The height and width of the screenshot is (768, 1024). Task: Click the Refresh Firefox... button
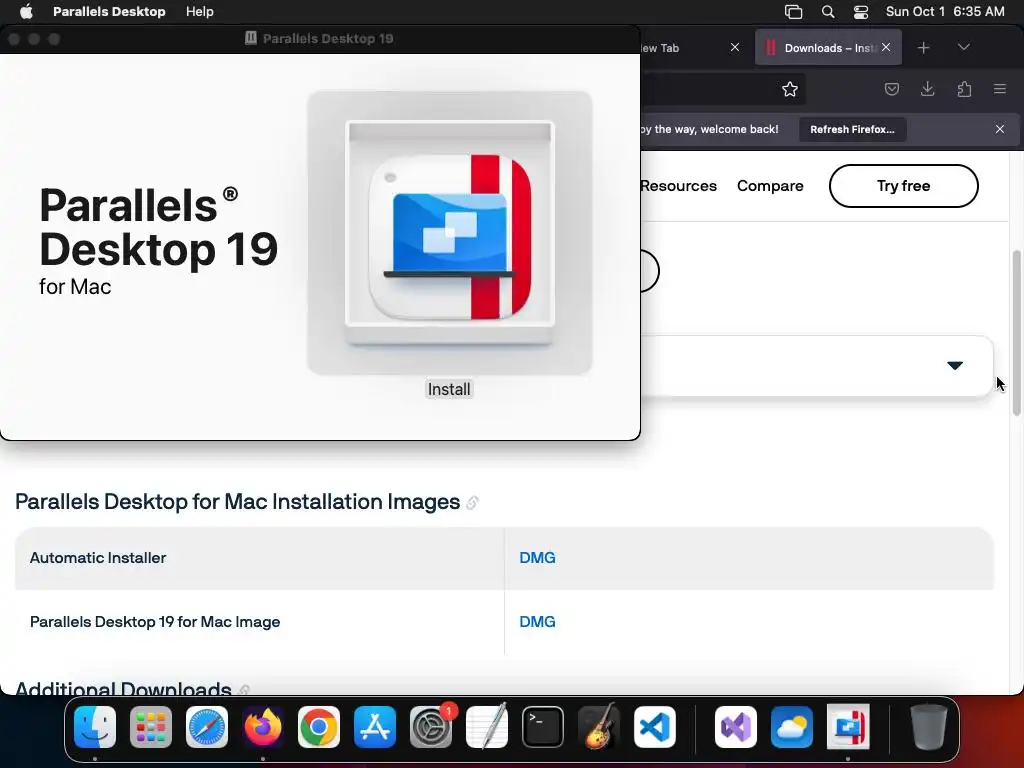point(852,129)
